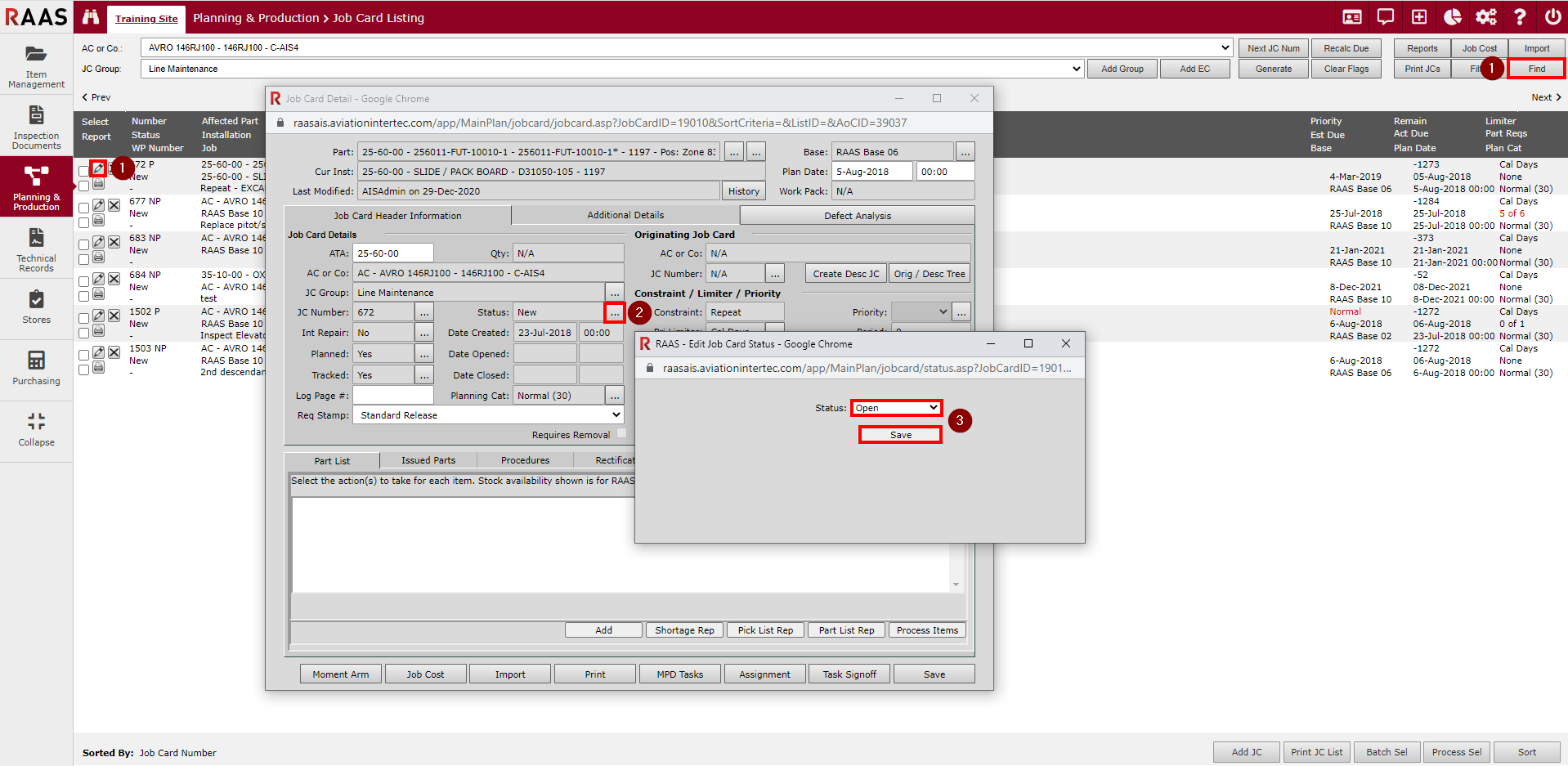This screenshot has width=1568, height=766.
Task: Open the settings gears icon
Action: [1486, 17]
